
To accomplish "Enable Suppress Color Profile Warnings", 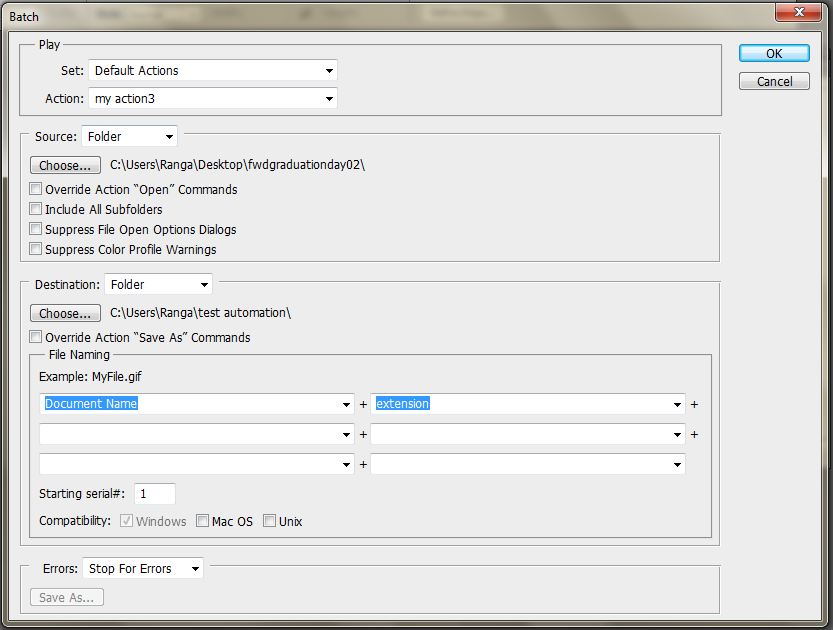I will click(36, 249).
